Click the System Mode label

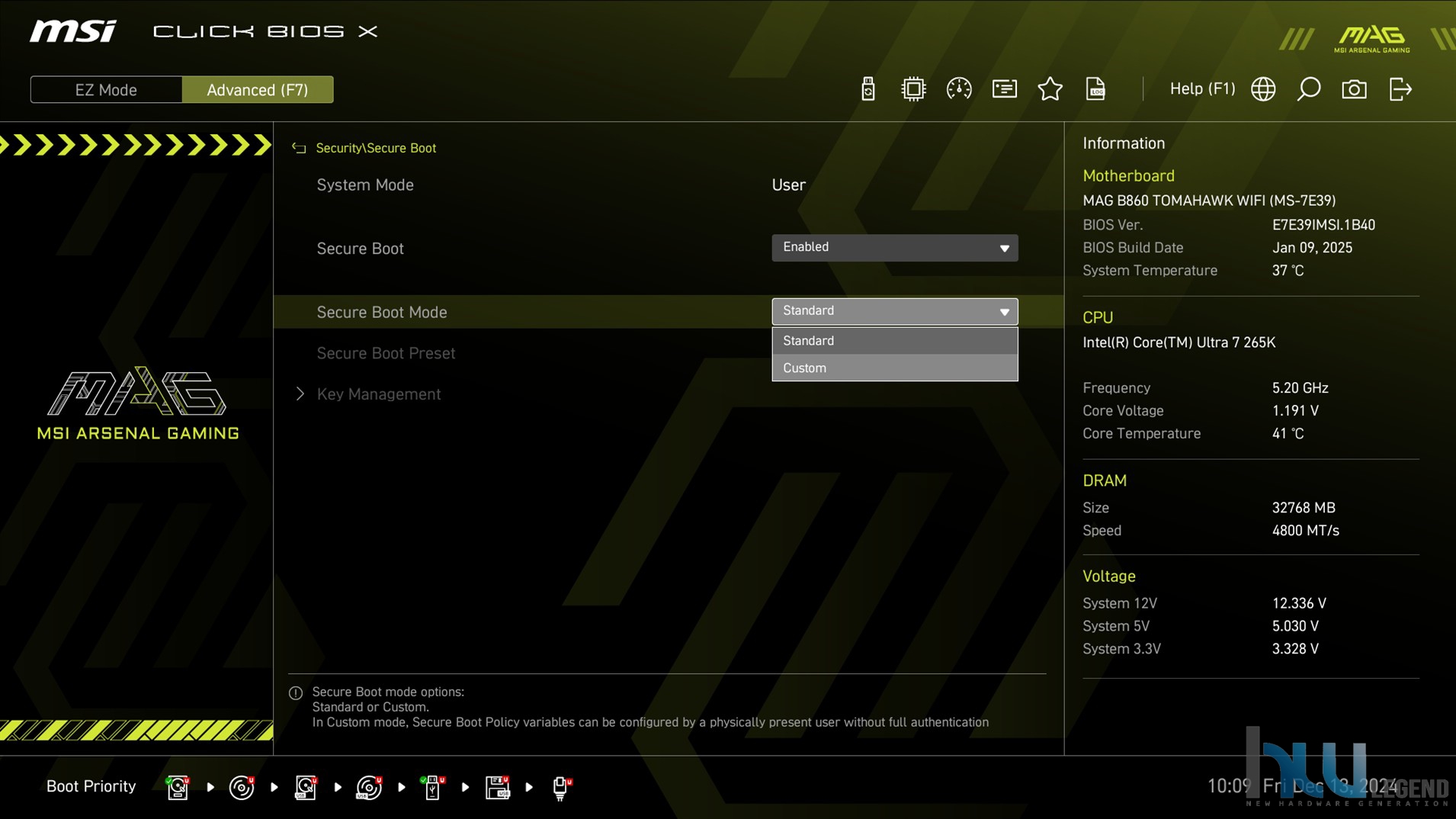[365, 185]
